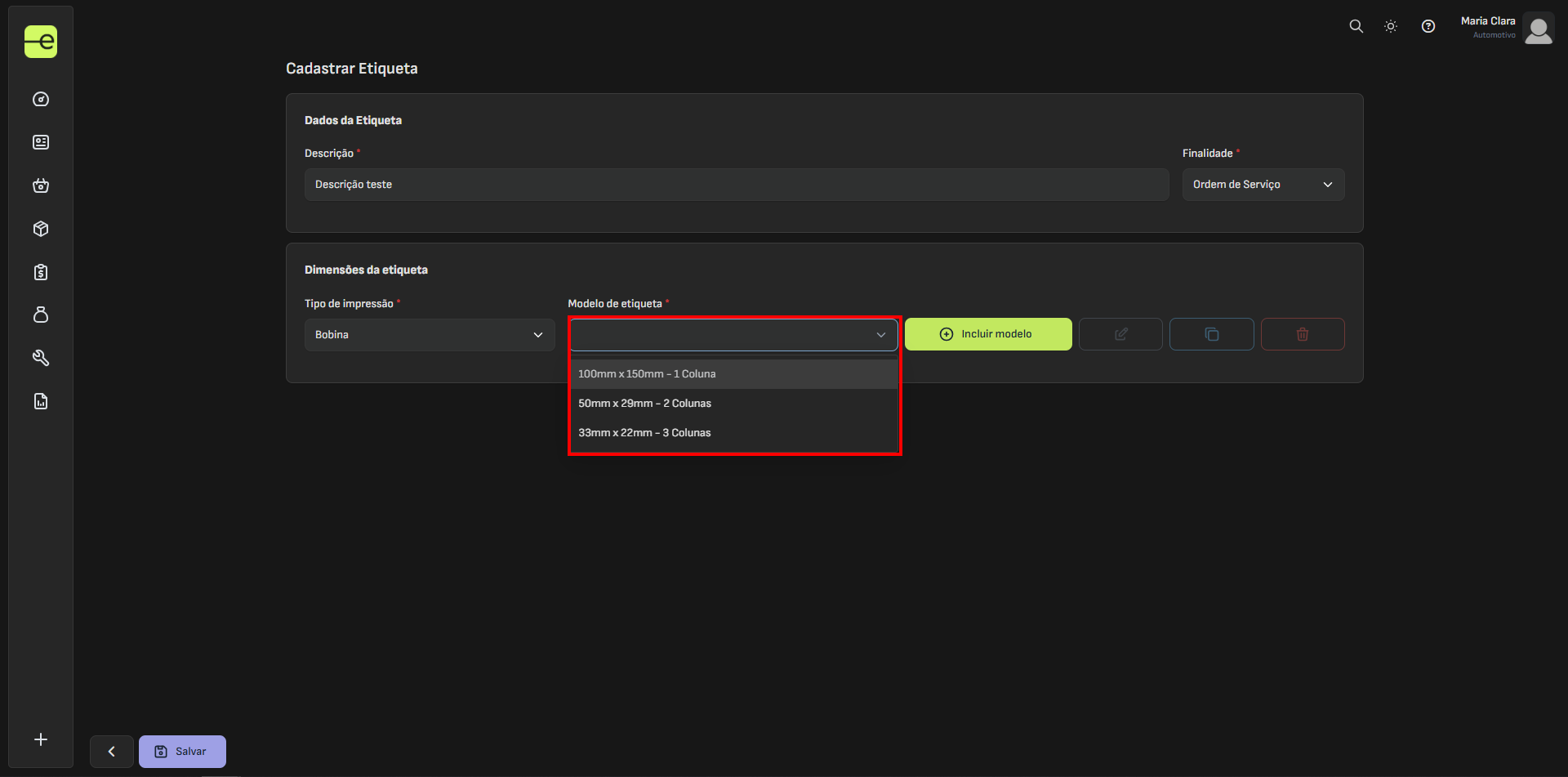Open the wrench tools icon in sidebar
Viewport: 1568px width, 777px height.
click(x=41, y=358)
